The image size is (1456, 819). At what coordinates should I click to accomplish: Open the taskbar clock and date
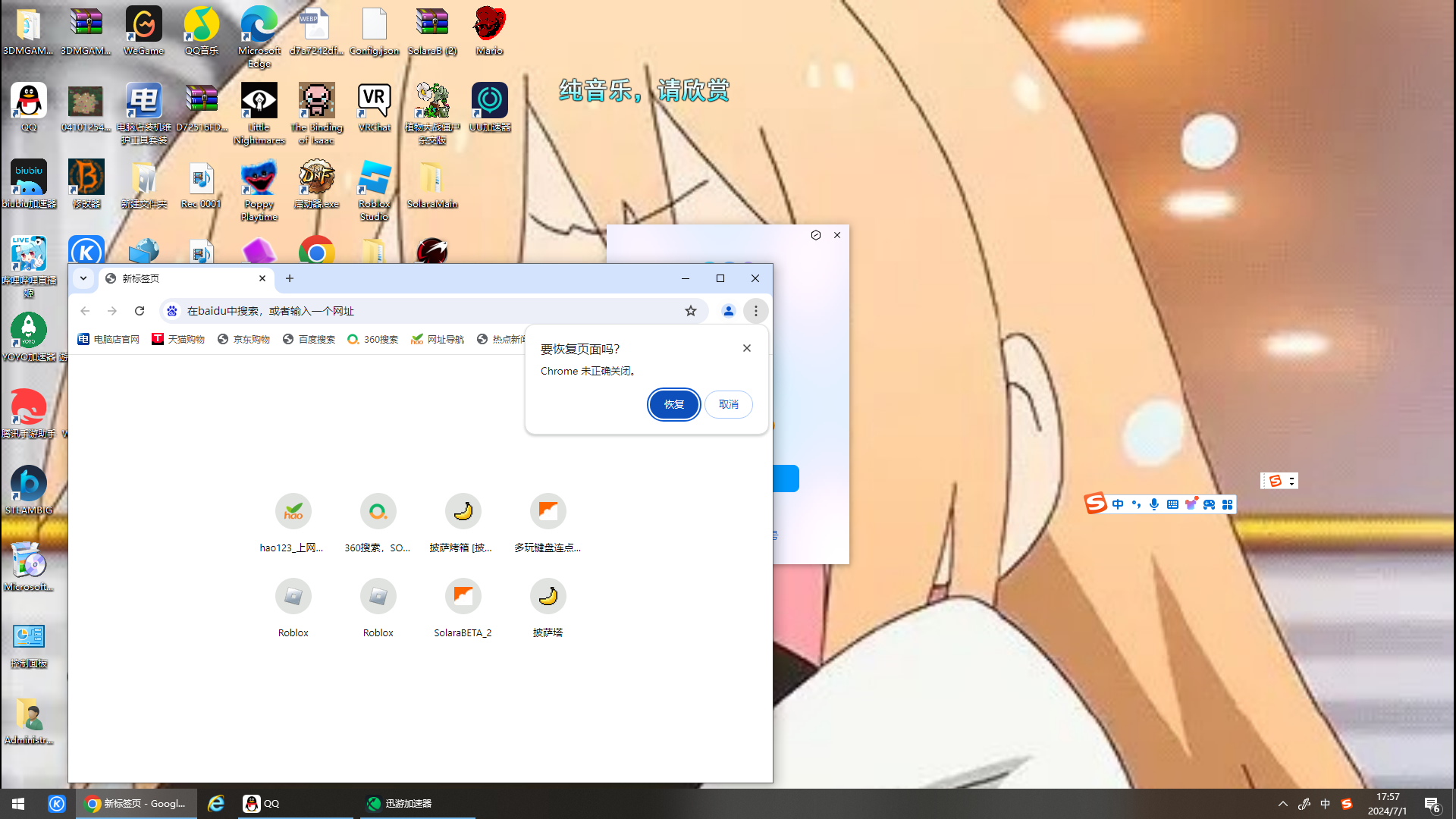[1387, 804]
